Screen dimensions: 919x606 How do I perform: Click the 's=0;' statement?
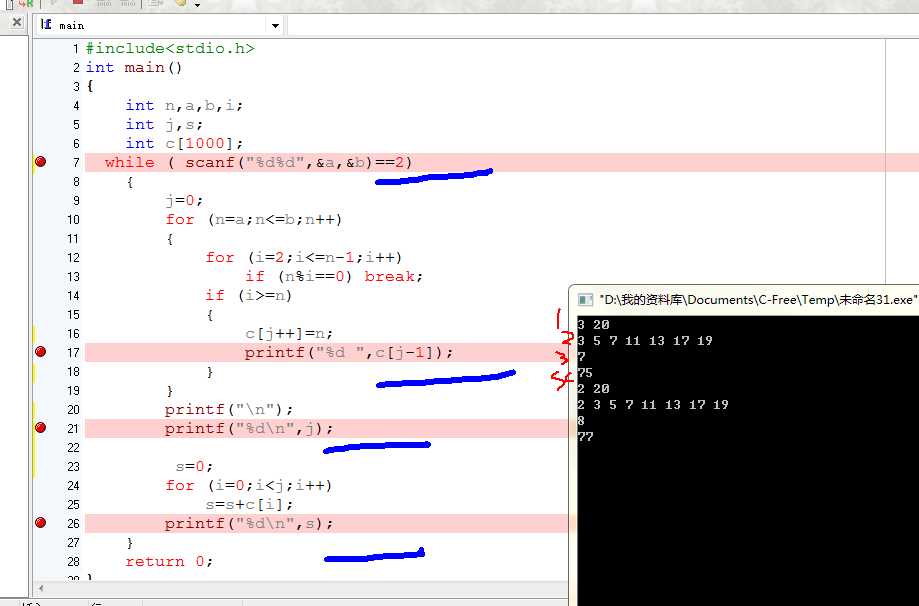coord(195,467)
